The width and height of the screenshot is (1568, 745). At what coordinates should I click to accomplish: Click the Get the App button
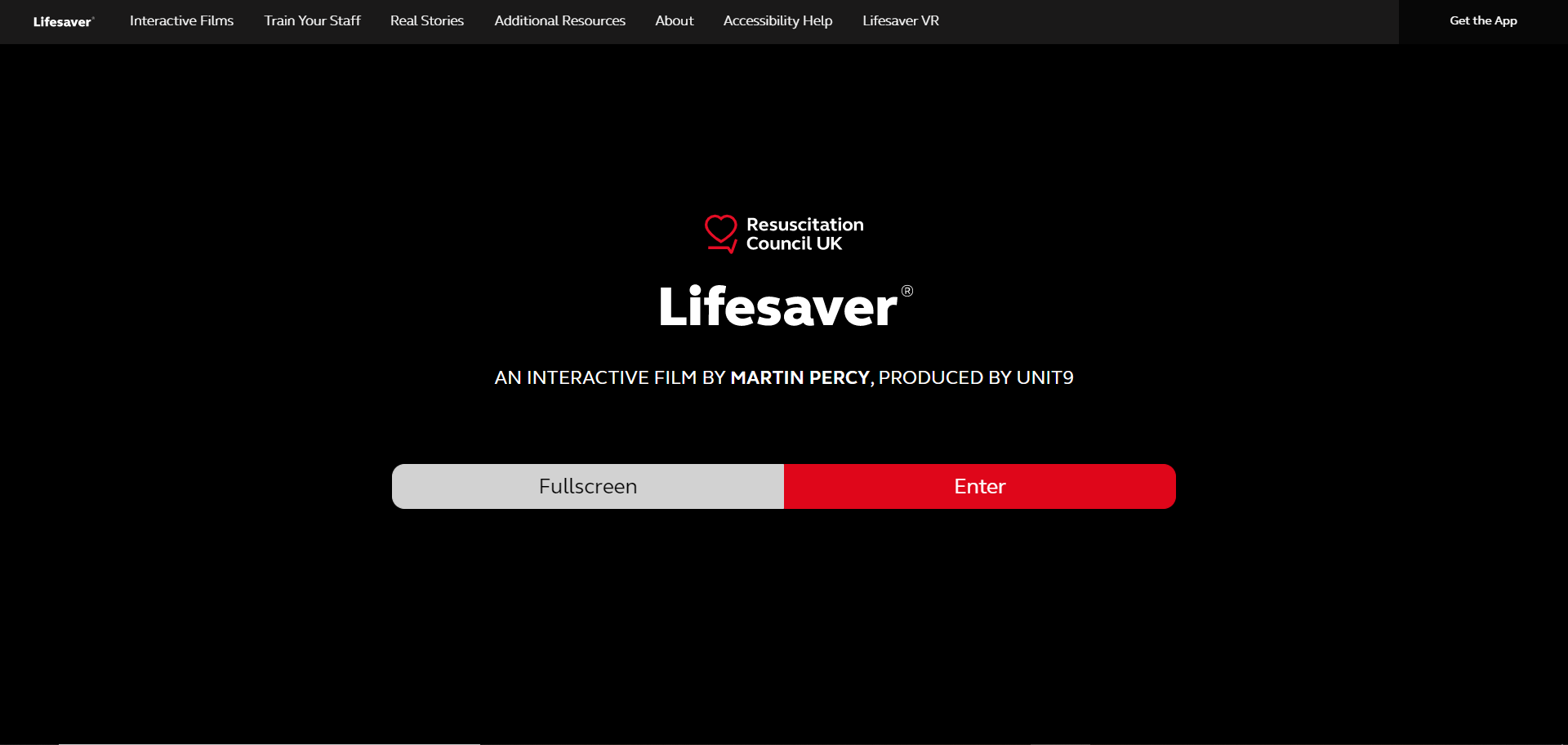1483,21
